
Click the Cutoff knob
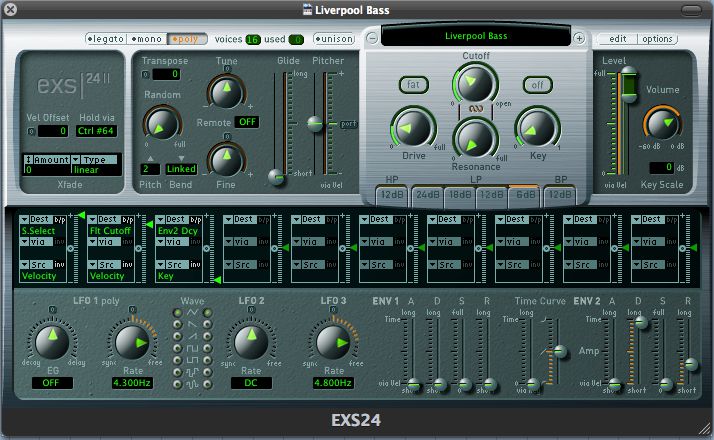(475, 84)
